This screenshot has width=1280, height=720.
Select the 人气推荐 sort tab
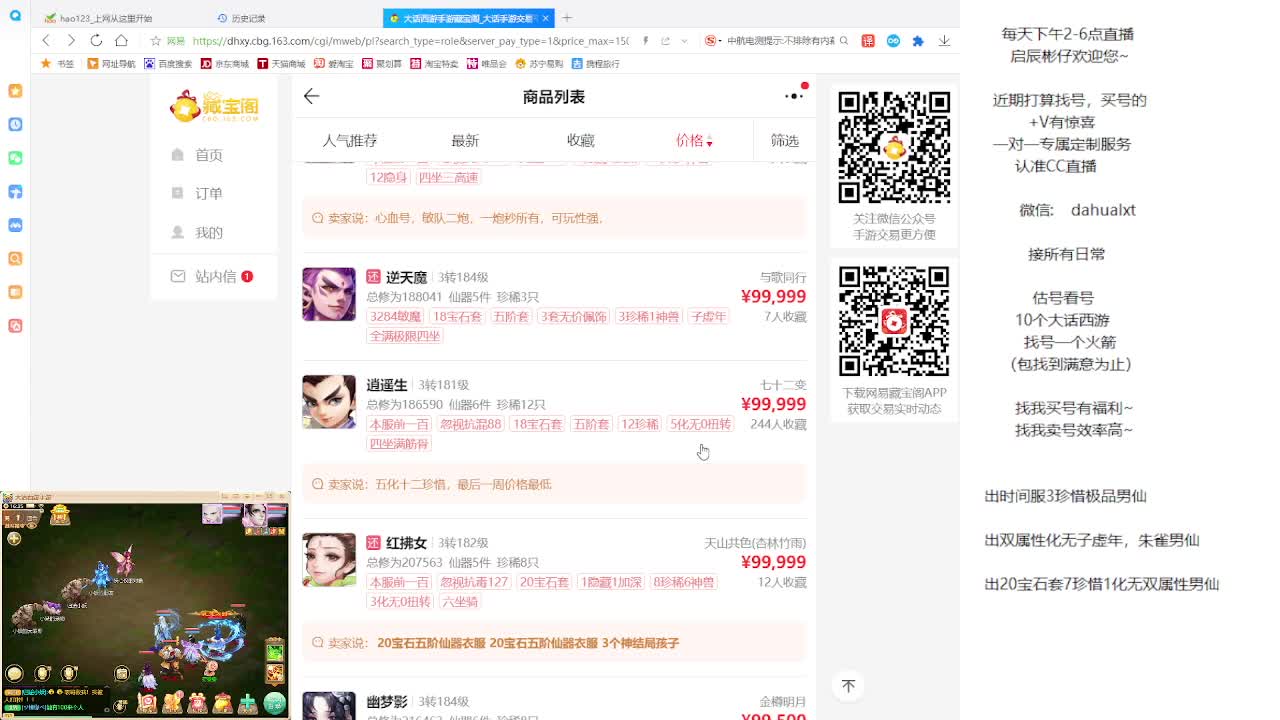pos(350,141)
